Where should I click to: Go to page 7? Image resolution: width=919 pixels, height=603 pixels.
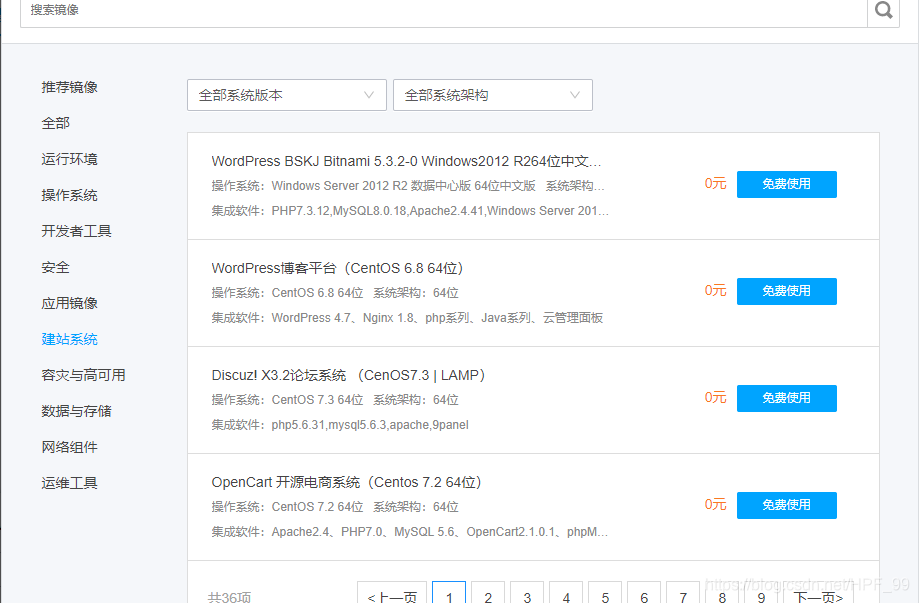(x=683, y=593)
